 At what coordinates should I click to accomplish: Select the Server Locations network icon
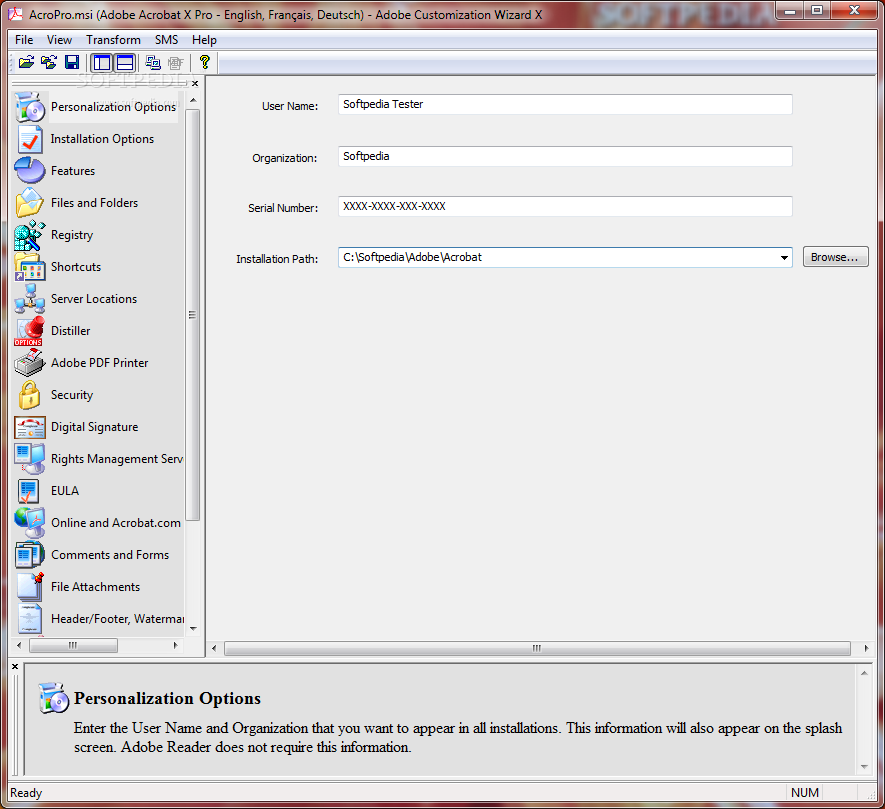pyautogui.click(x=30, y=299)
